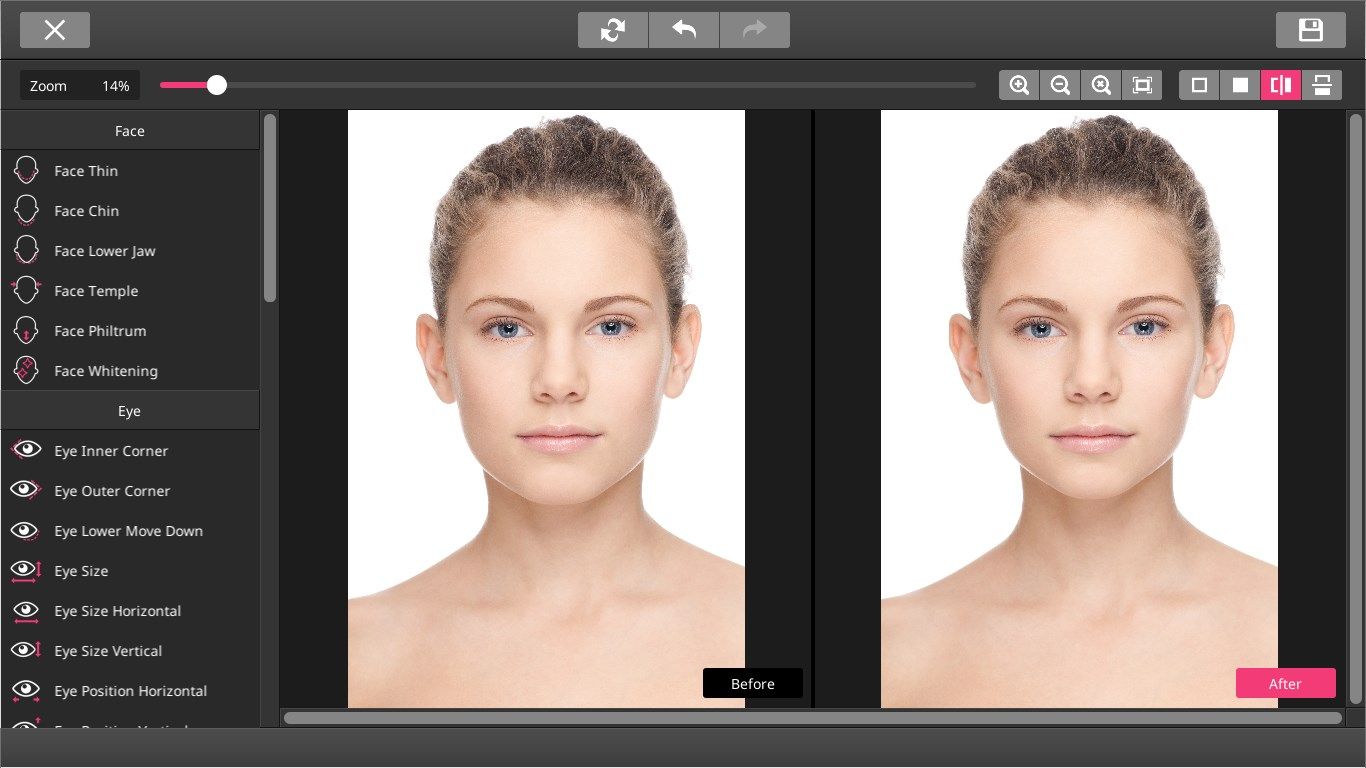The width and height of the screenshot is (1366, 768).
Task: Collapse the Face section header
Action: pyautogui.click(x=130, y=131)
